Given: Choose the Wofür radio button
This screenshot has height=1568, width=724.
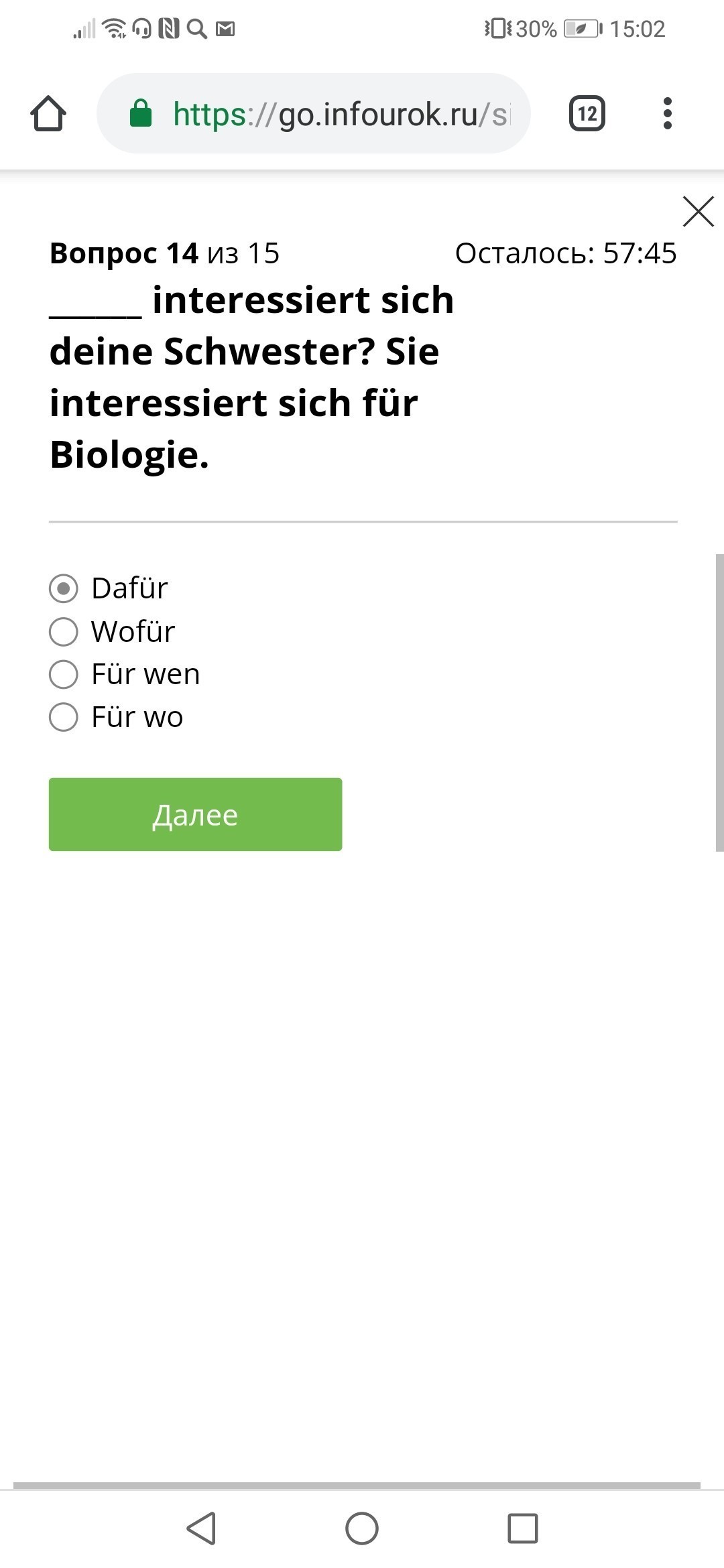Looking at the screenshot, I should 64,632.
